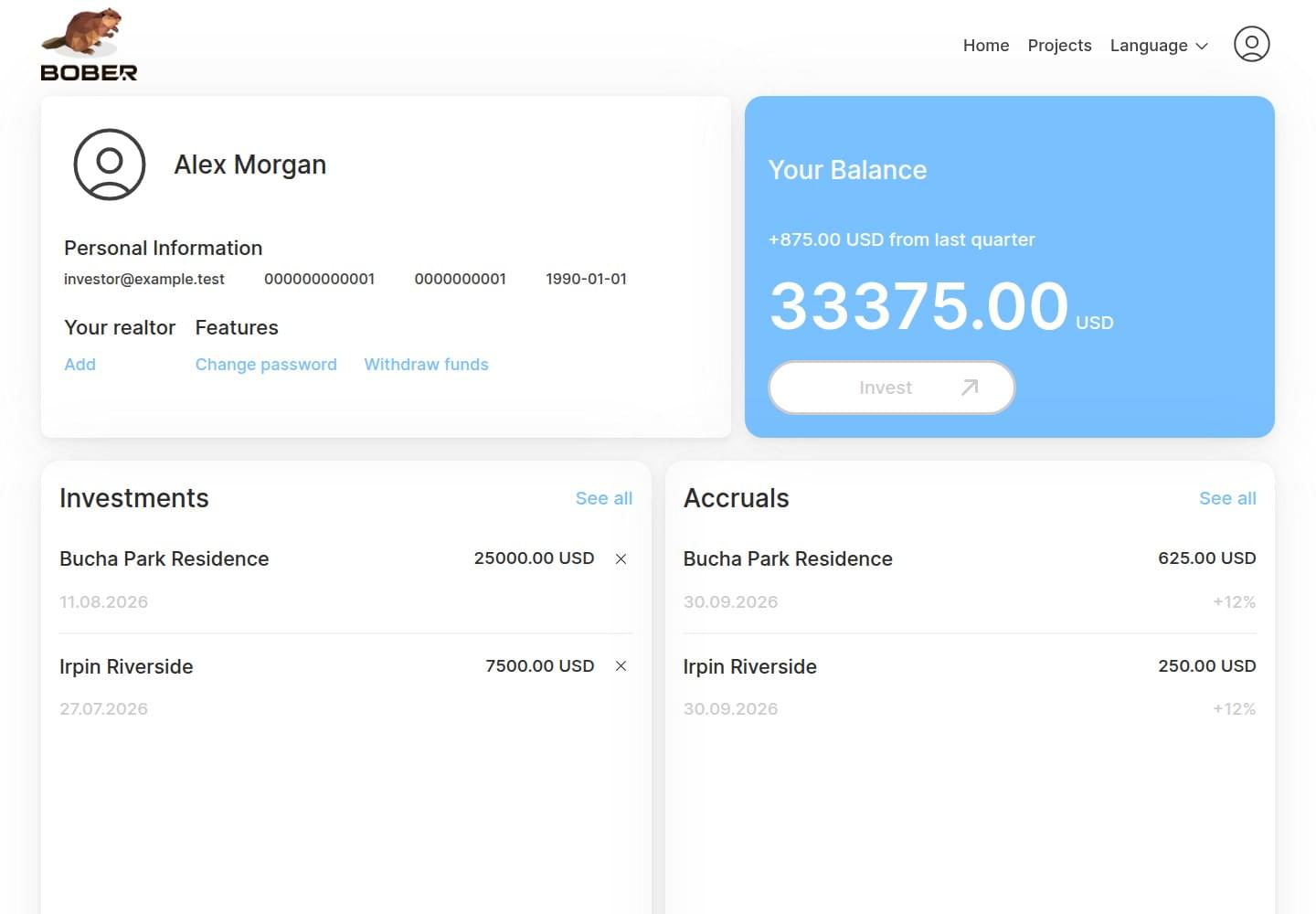Click the 25000.00 USD investment amount

tap(534, 558)
